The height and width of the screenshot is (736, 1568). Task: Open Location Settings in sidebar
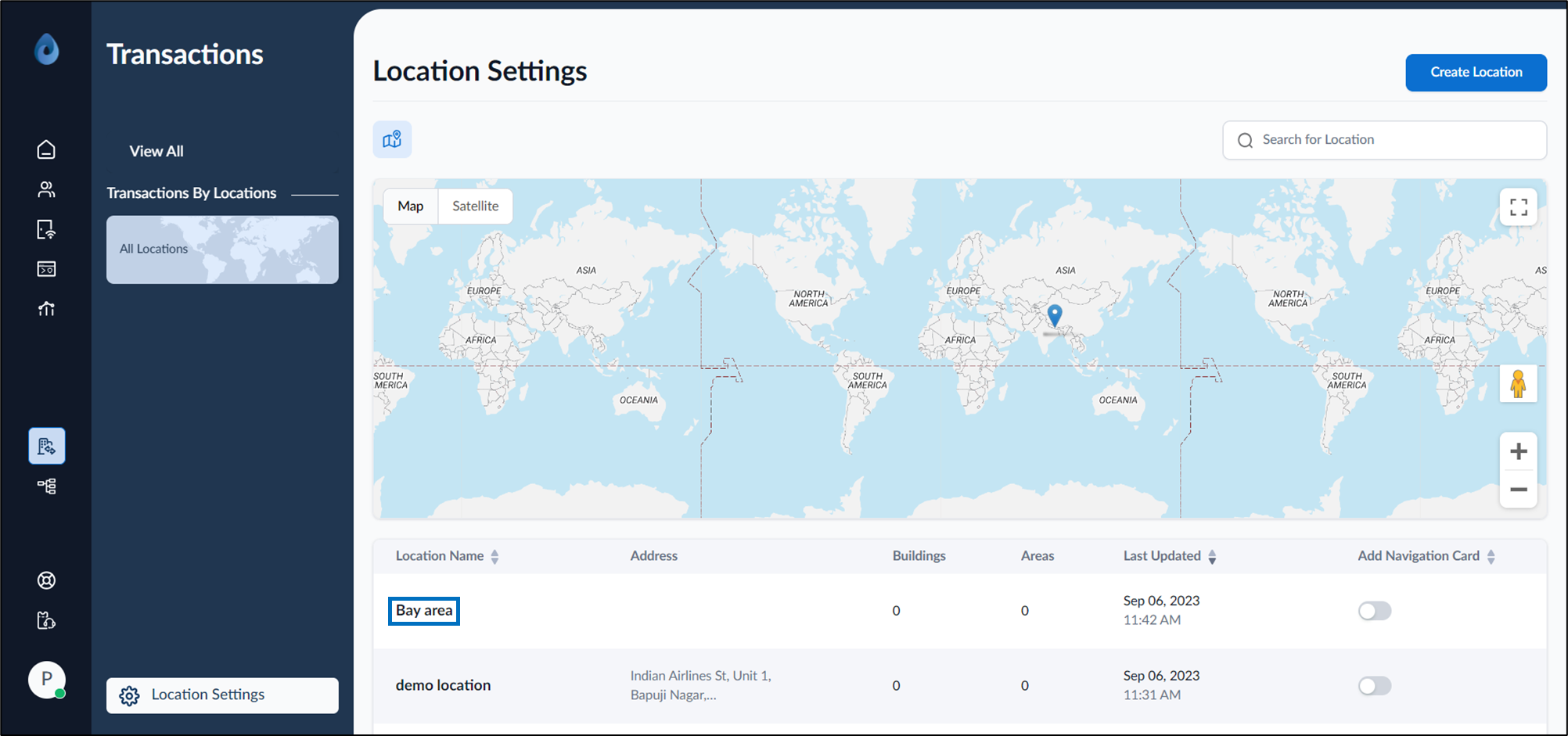click(x=222, y=695)
